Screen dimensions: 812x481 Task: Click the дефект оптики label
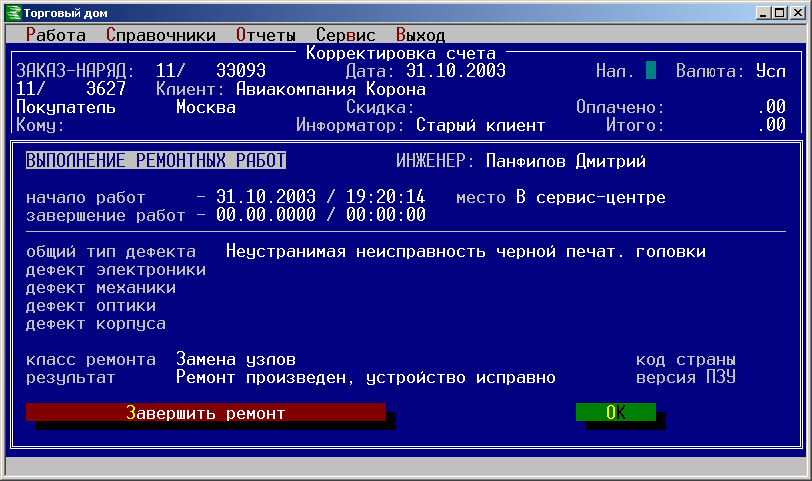point(91,306)
